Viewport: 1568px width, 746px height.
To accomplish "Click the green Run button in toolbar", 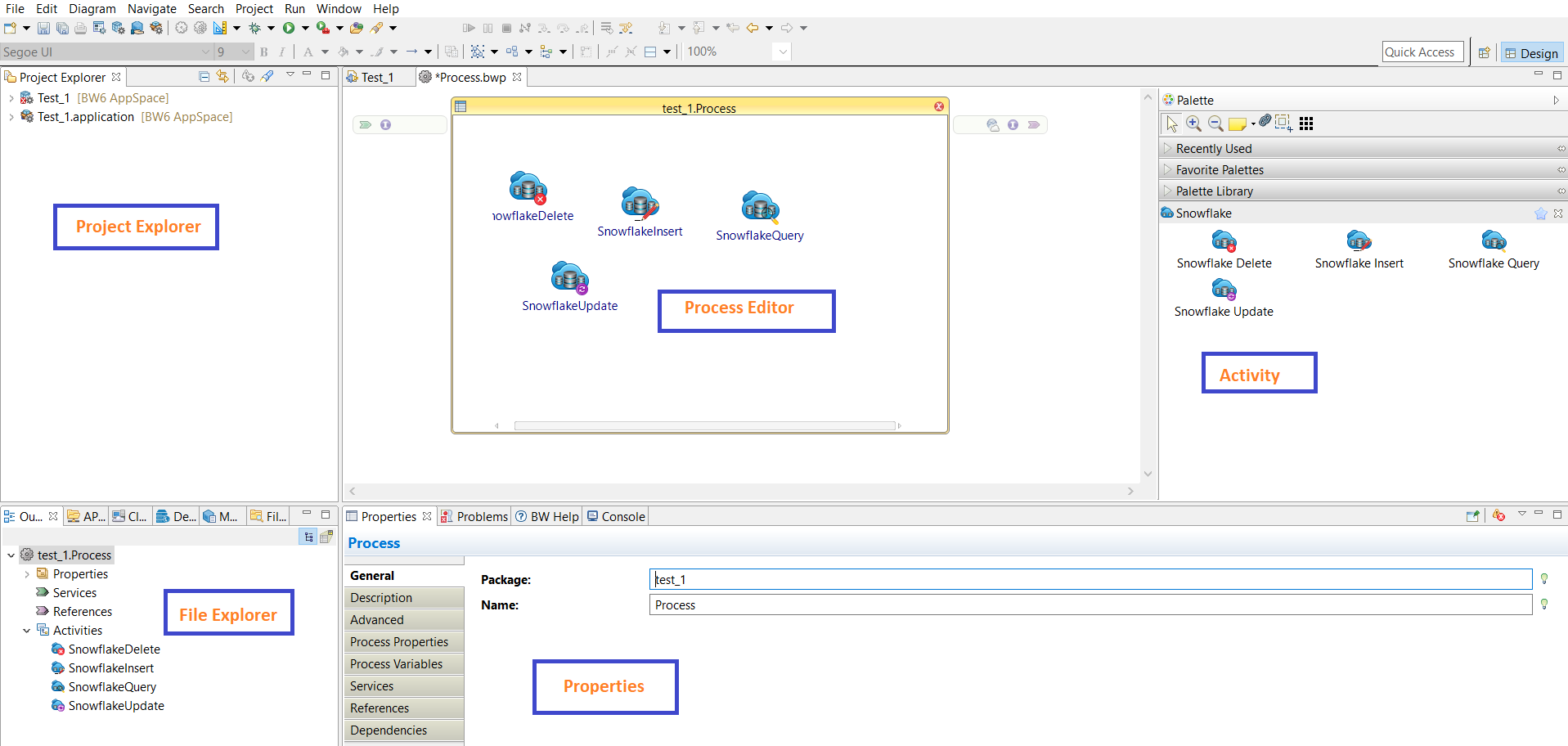I will pos(289,28).
